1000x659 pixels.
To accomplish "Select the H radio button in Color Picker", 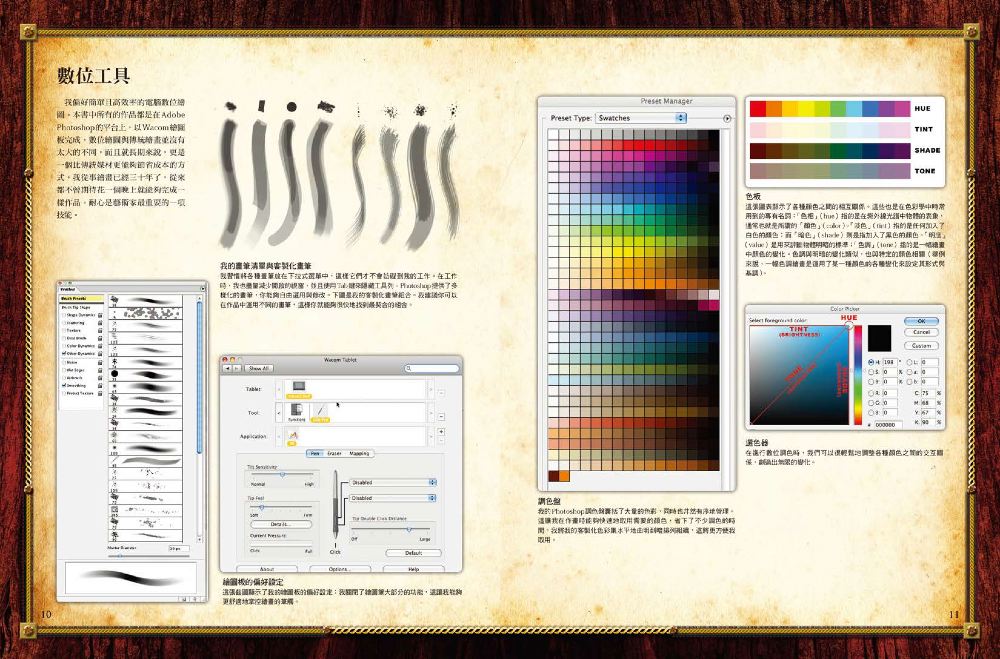I will tap(872, 362).
